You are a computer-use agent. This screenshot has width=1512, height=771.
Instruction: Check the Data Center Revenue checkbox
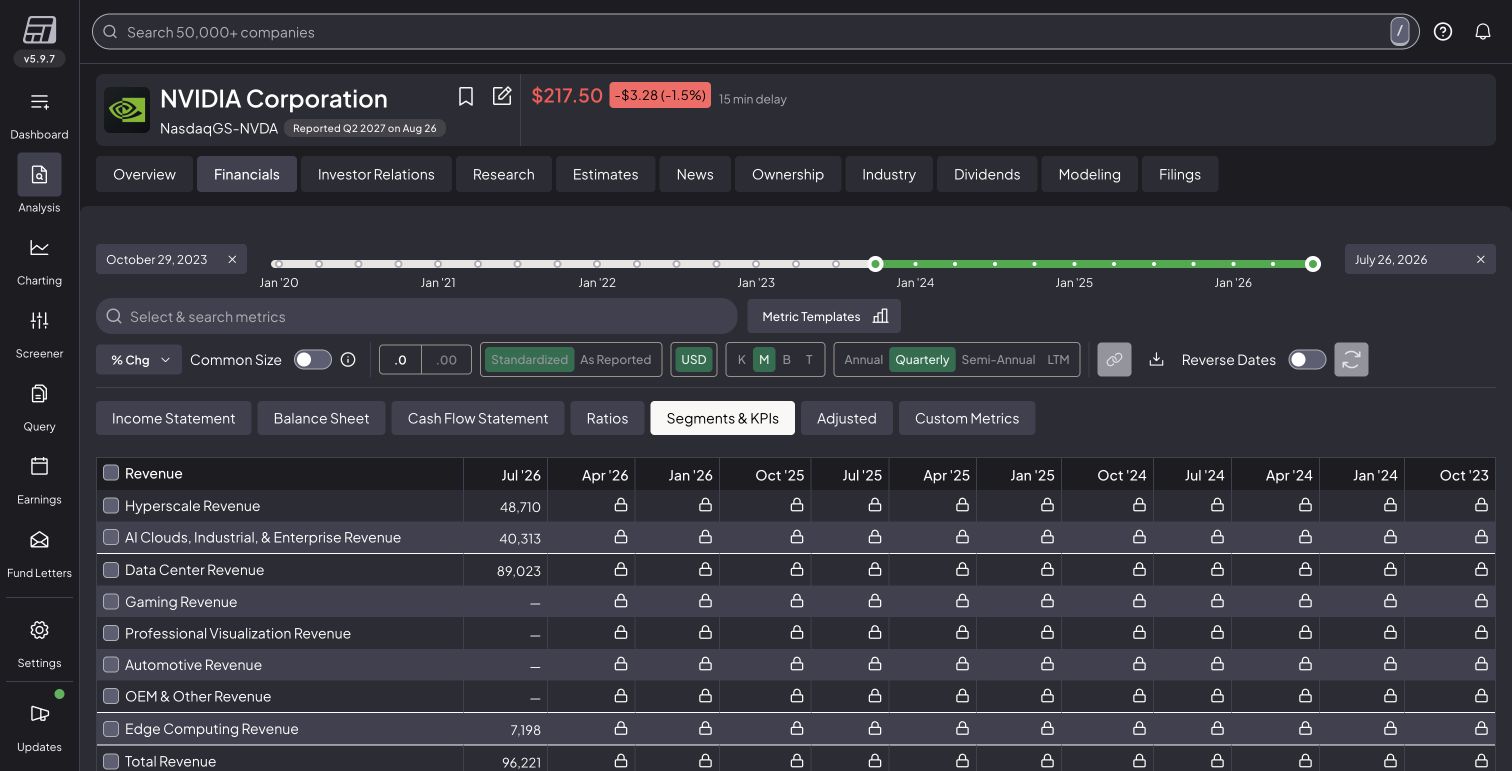coord(111,570)
